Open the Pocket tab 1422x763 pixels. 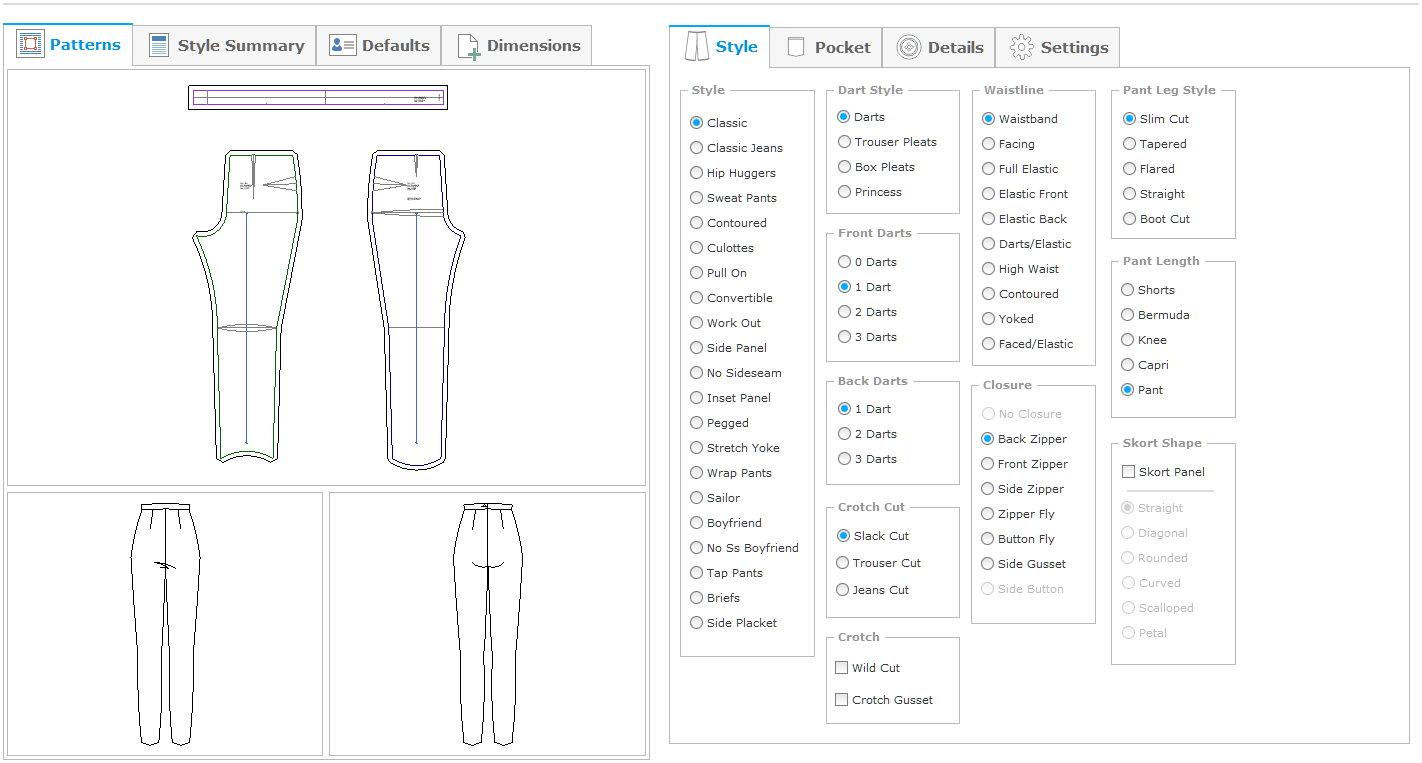pyautogui.click(x=829, y=48)
